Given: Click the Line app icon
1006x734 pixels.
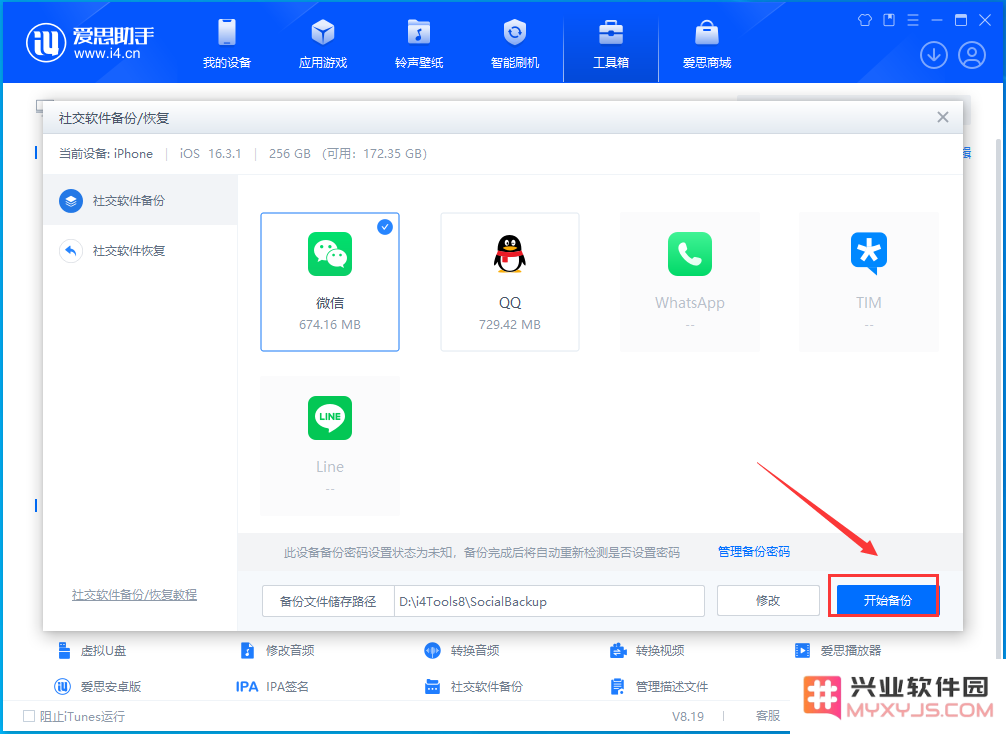Looking at the screenshot, I should tap(330, 418).
